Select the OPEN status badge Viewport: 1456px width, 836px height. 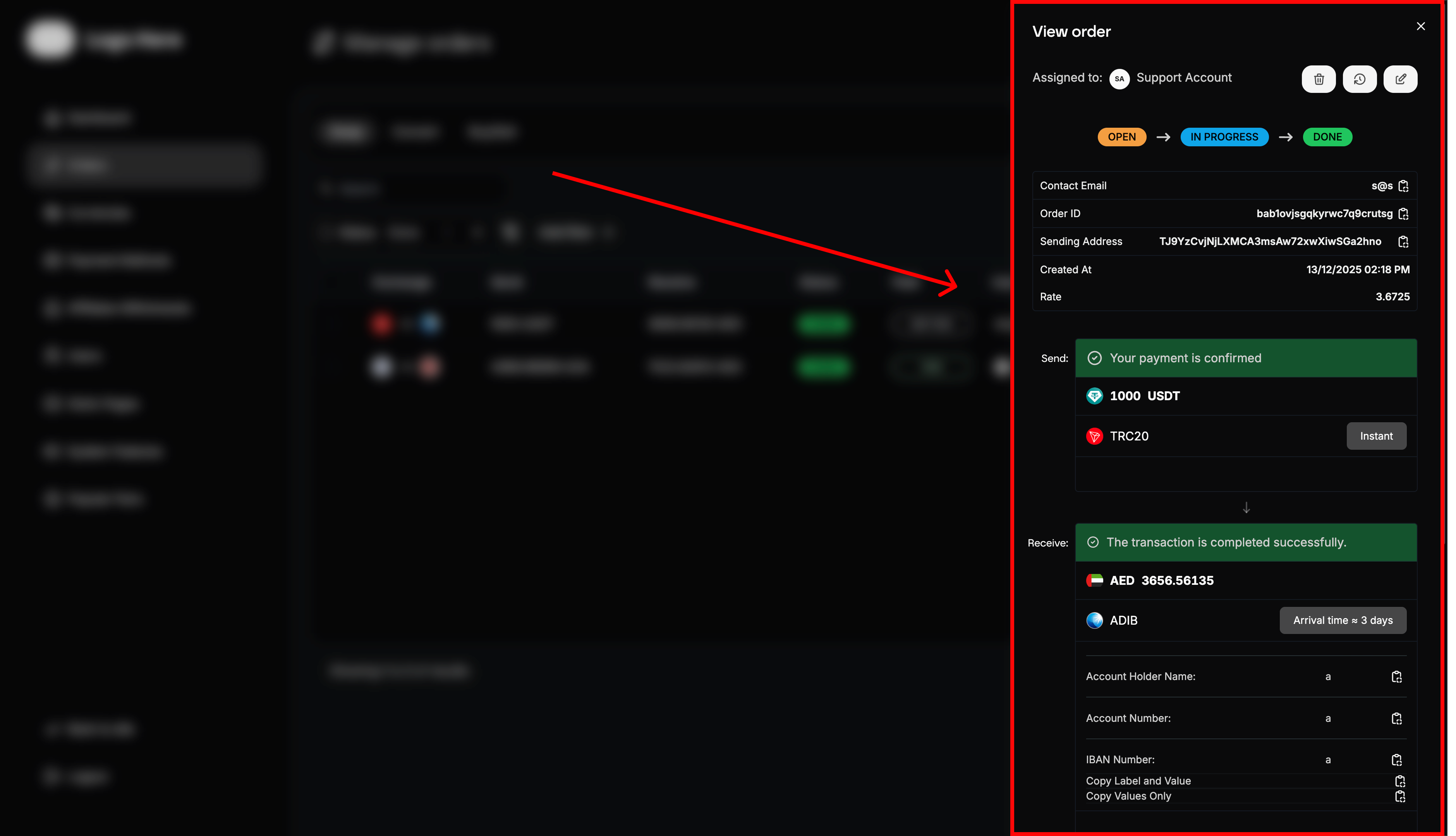(1122, 137)
